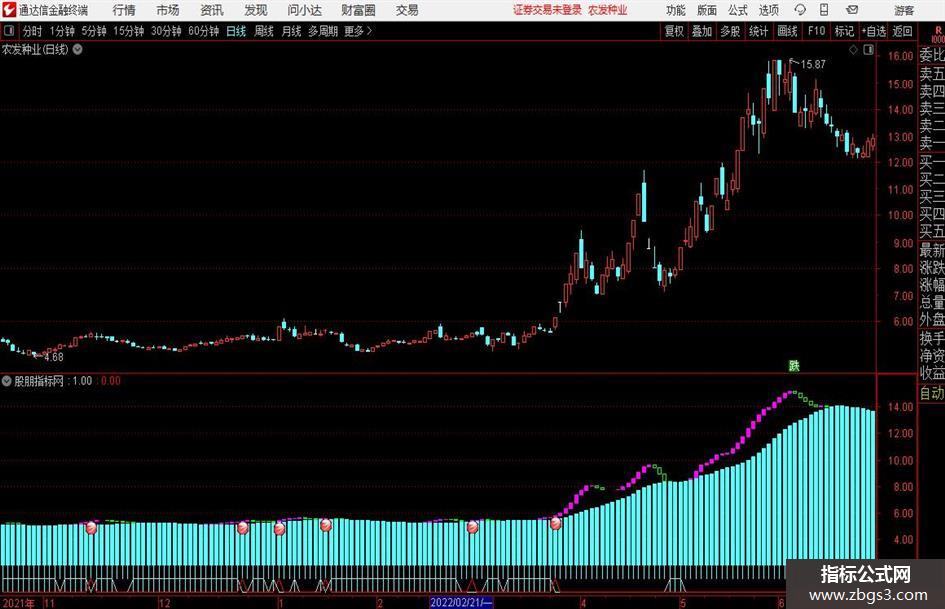The height and width of the screenshot is (609, 945).
Task: Click the 返回 back button
Action: [902, 31]
